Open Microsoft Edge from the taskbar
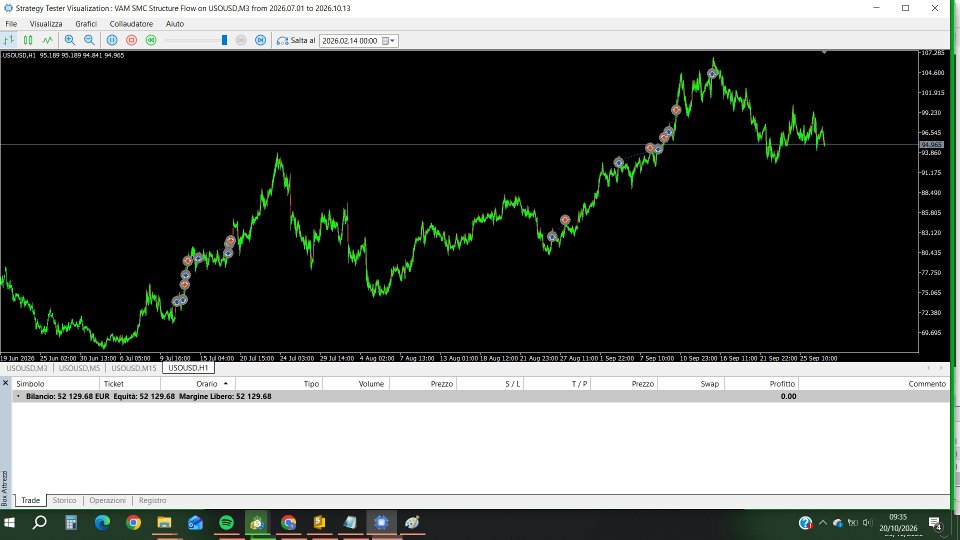 point(102,523)
